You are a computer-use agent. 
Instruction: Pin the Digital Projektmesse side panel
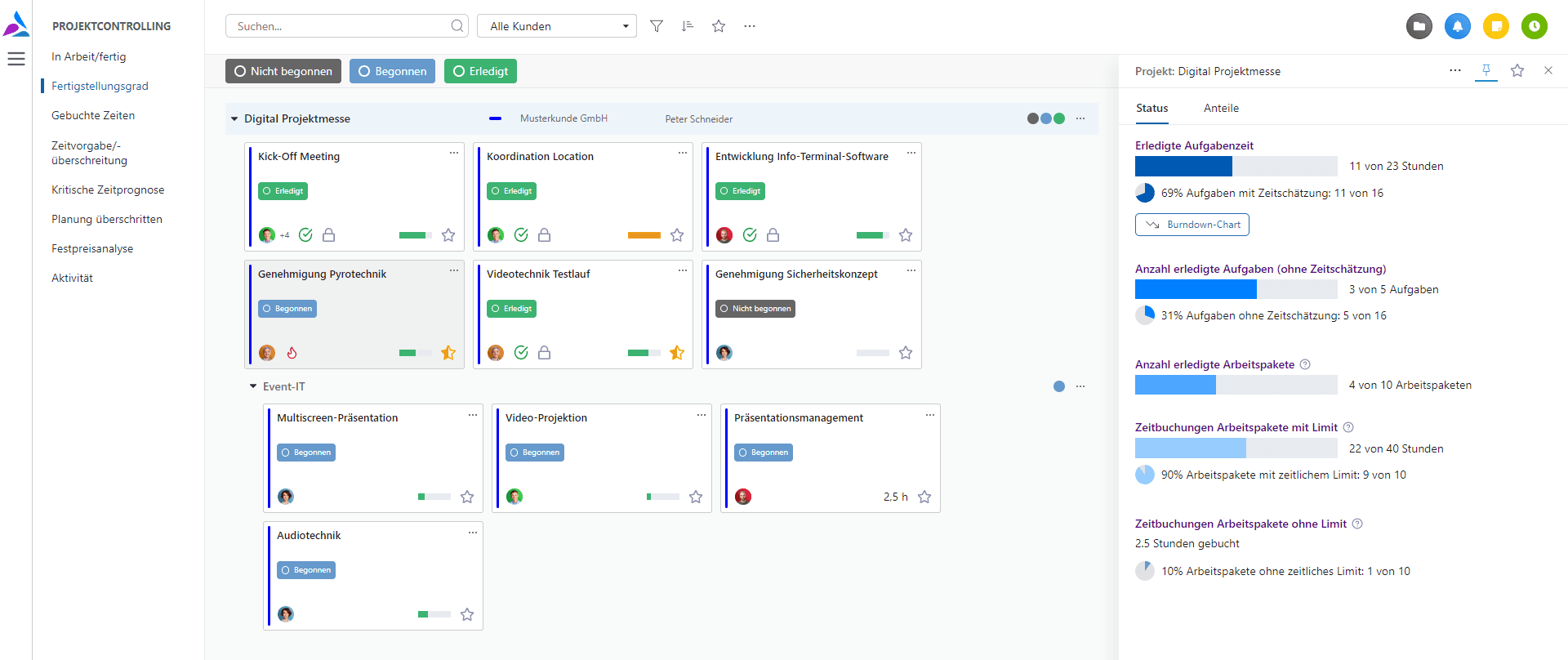click(x=1486, y=71)
